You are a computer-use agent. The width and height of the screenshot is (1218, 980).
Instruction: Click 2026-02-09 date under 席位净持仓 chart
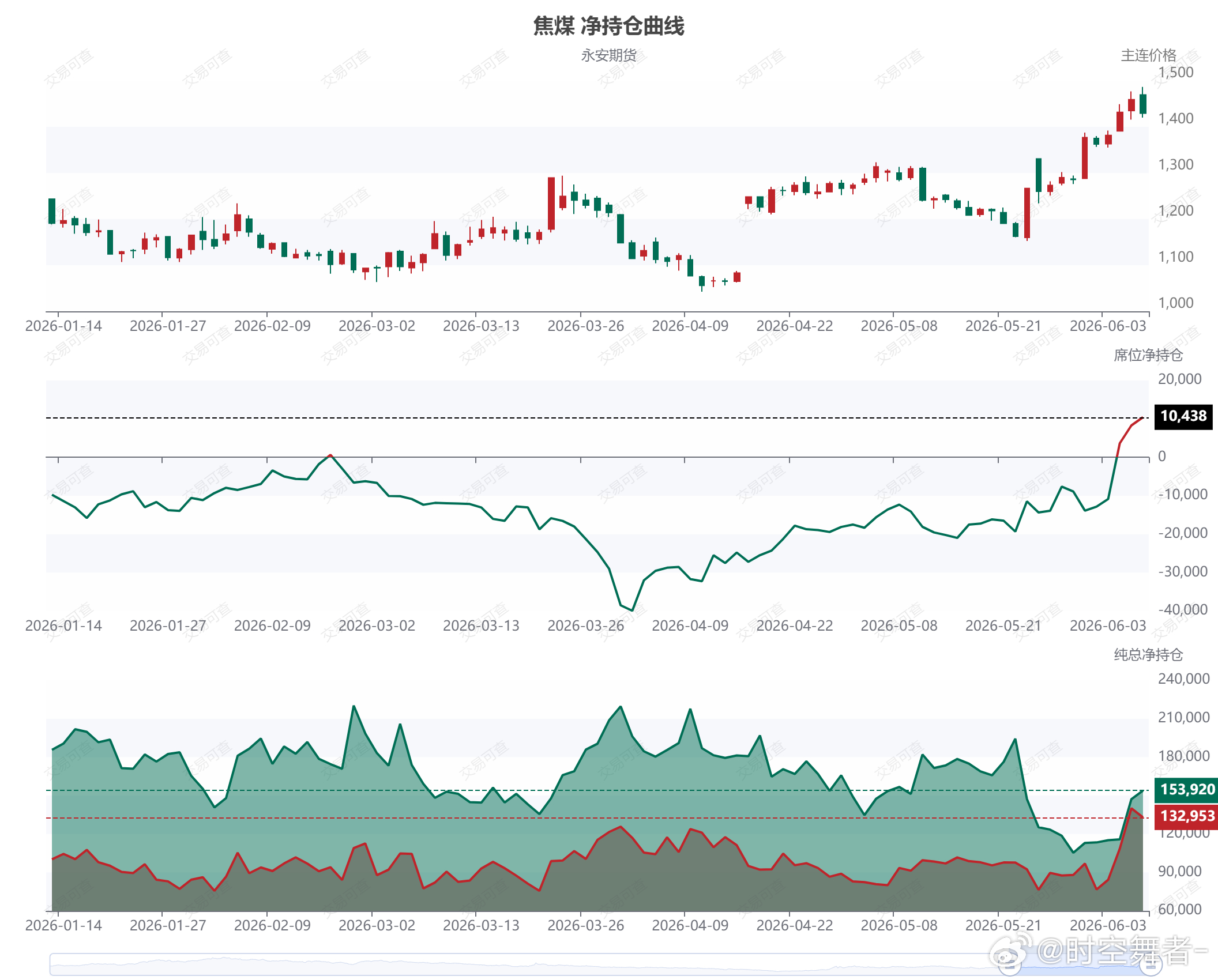click(272, 626)
